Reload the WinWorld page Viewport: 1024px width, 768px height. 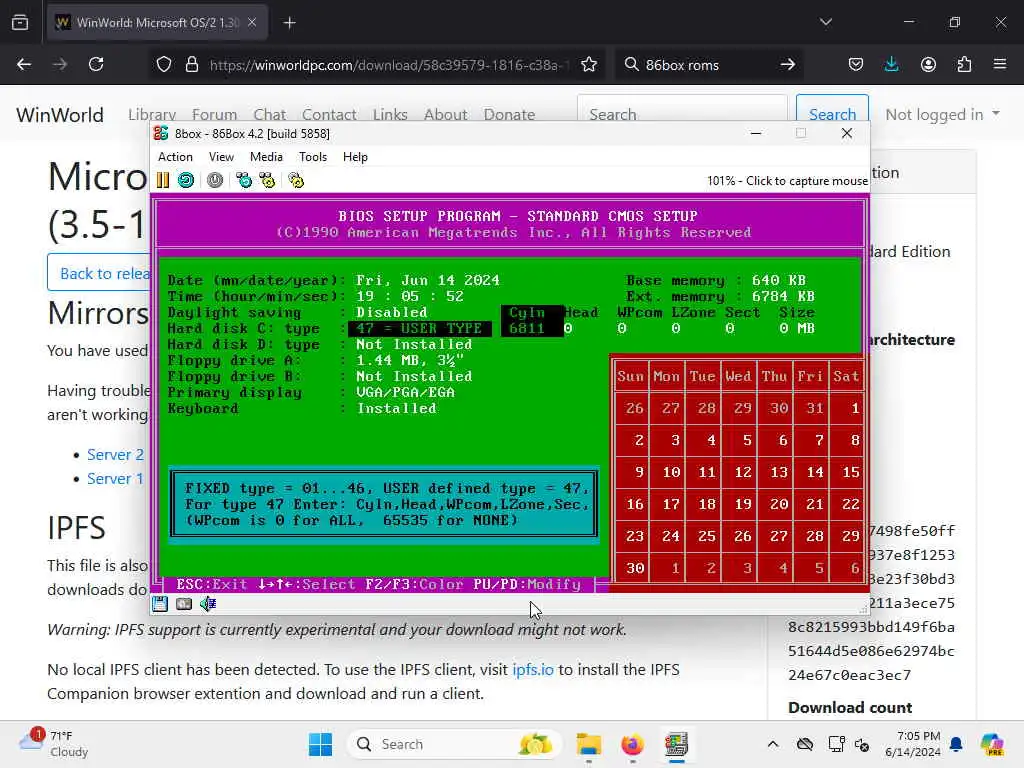[x=96, y=65]
